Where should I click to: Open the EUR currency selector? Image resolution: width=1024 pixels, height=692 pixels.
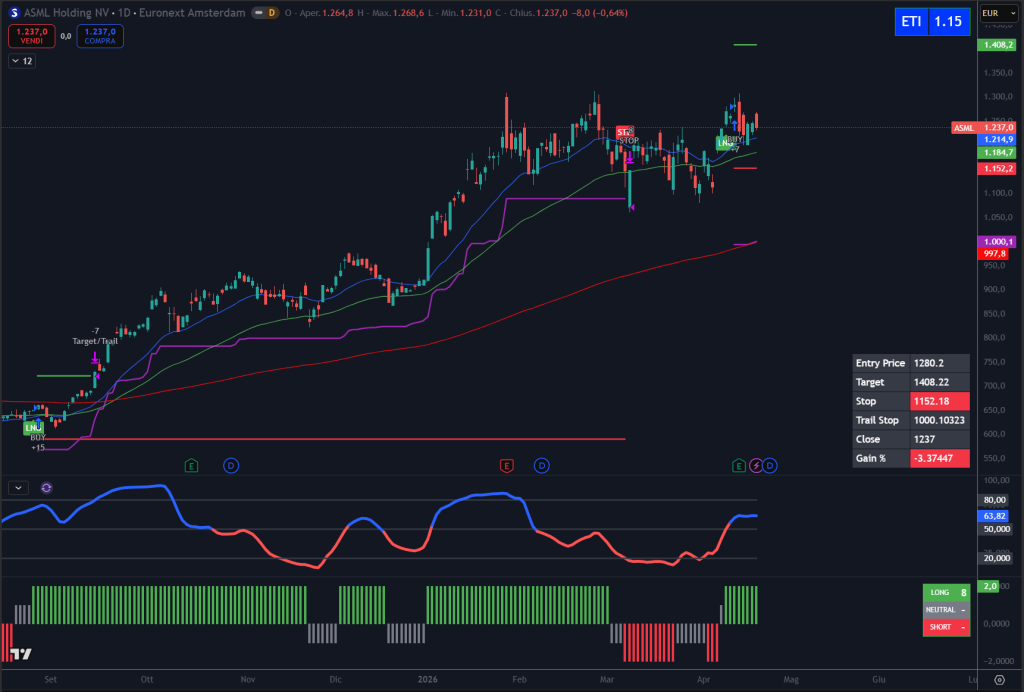click(1000, 13)
